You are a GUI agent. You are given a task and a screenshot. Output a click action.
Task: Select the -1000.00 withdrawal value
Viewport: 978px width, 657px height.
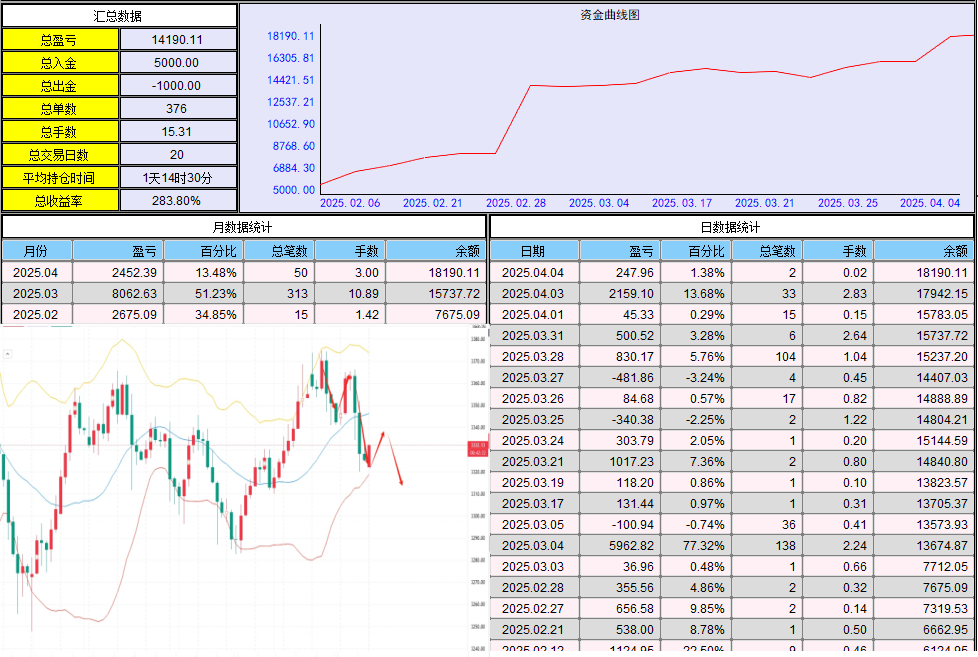[x=178, y=86]
